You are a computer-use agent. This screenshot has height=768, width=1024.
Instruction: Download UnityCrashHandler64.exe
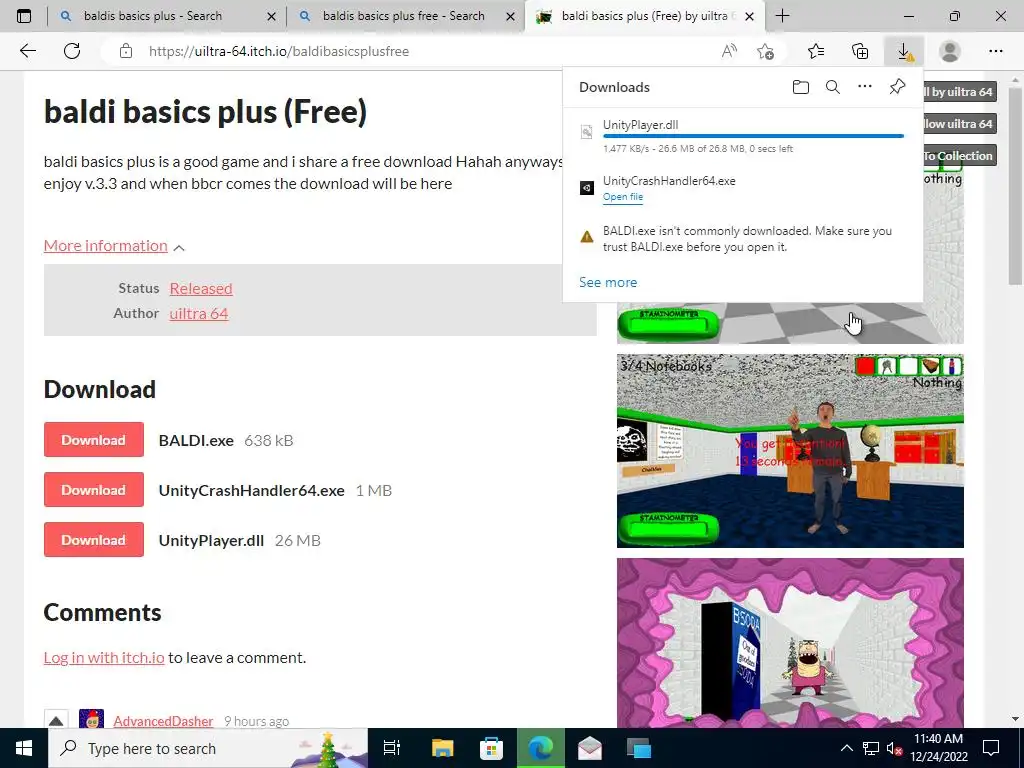(93, 490)
